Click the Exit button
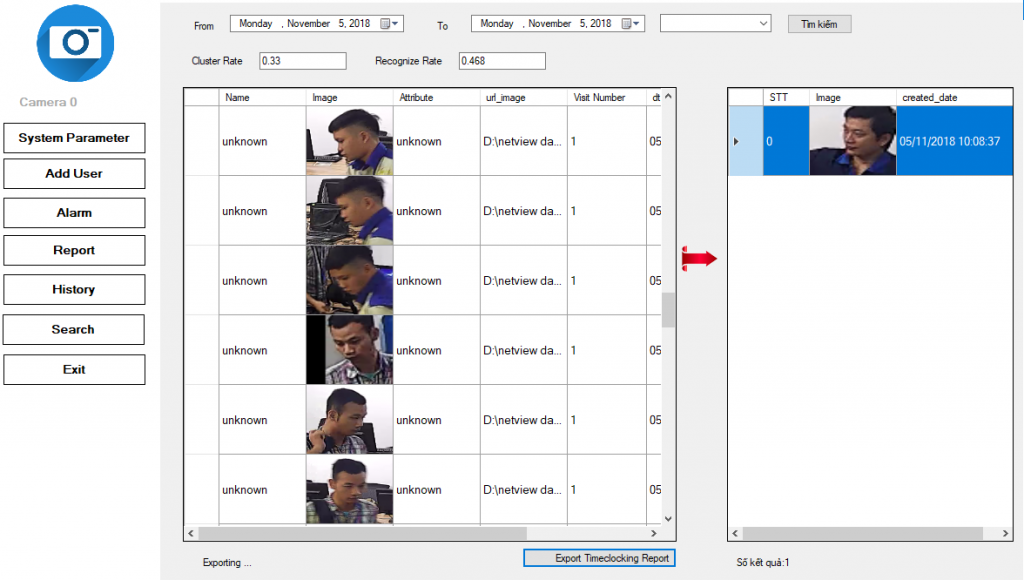Screen dimensions: 1024x580 (74, 370)
